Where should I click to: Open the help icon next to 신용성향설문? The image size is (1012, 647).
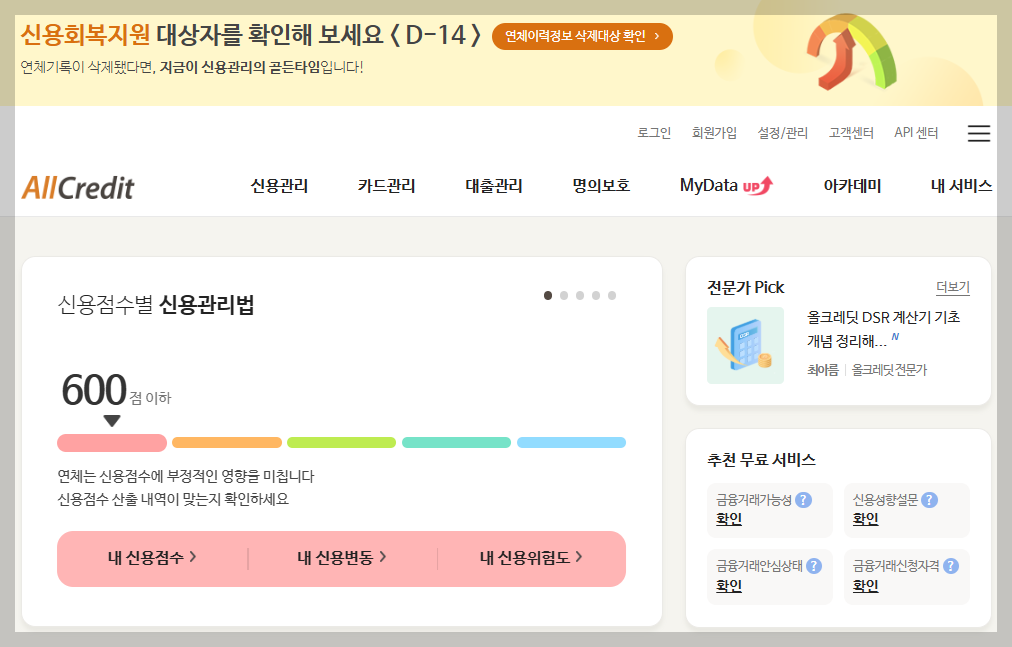click(x=929, y=499)
